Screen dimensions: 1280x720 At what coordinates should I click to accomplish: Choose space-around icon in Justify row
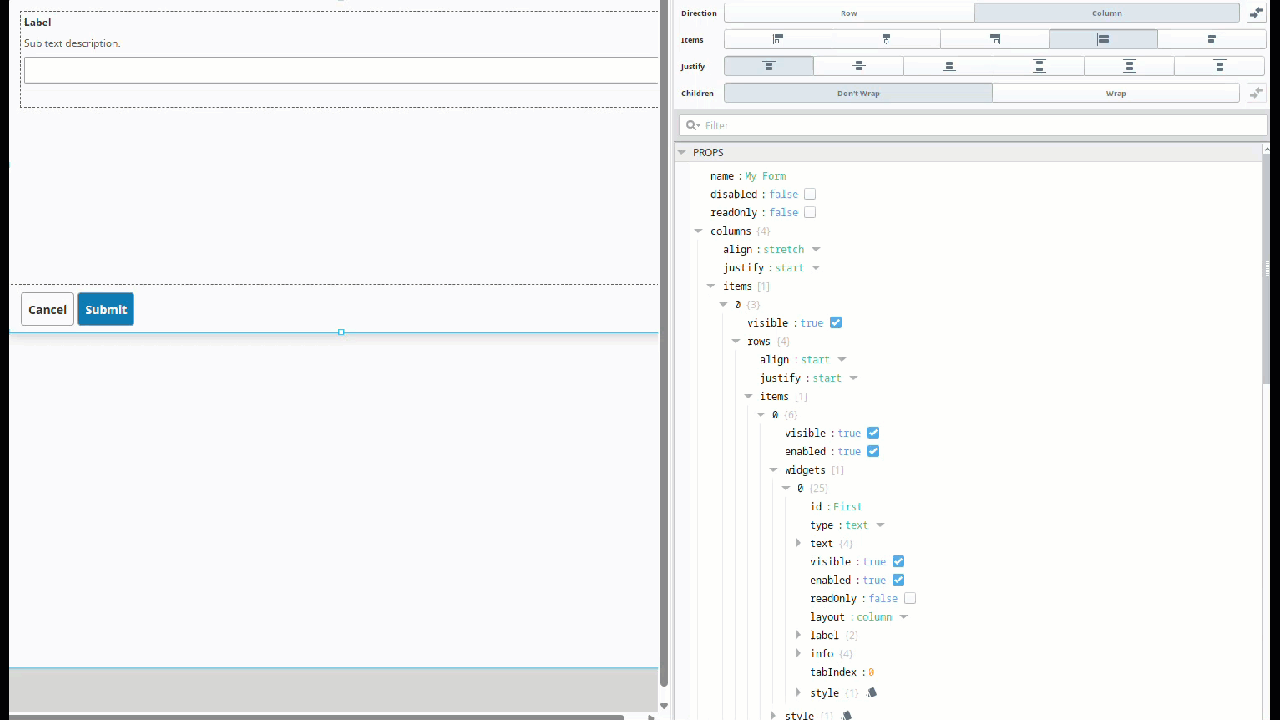click(x=1129, y=66)
